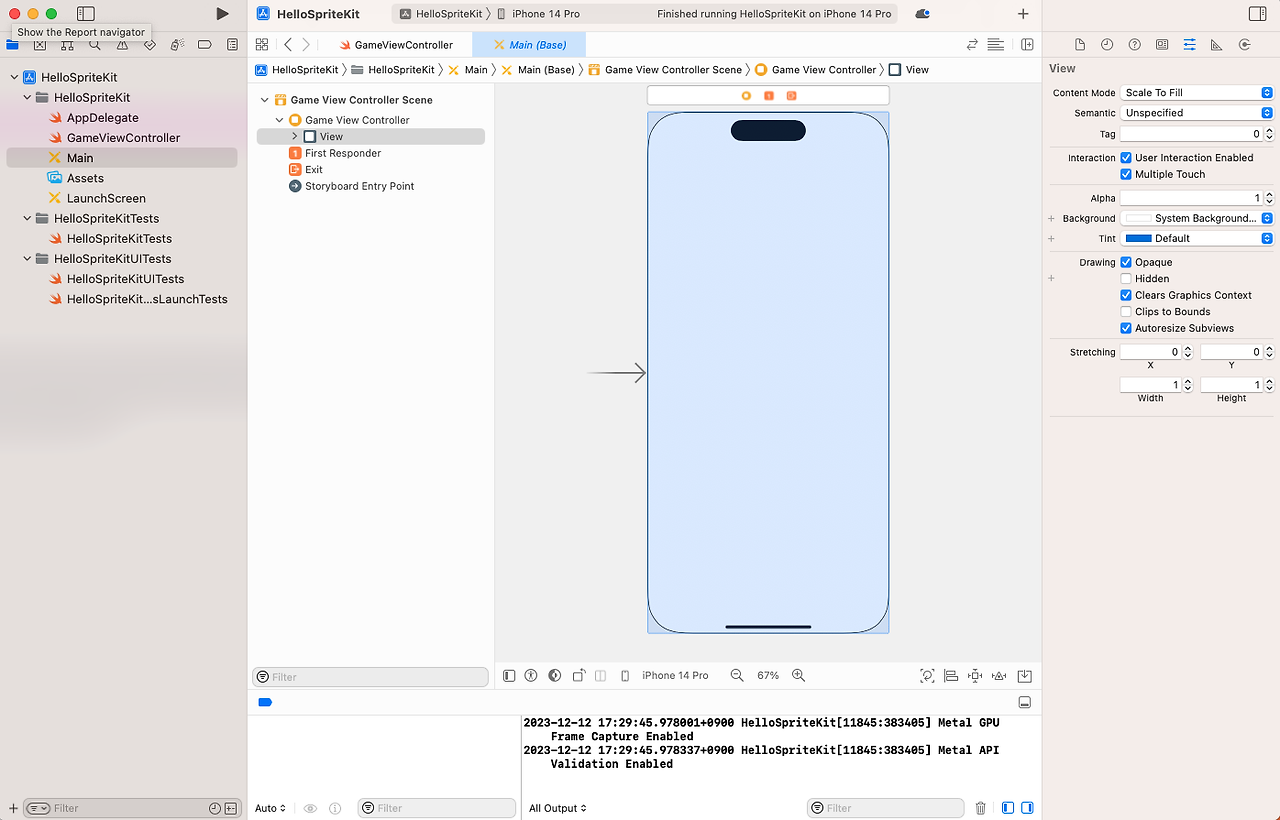Click the Background color swatch

point(1138,218)
